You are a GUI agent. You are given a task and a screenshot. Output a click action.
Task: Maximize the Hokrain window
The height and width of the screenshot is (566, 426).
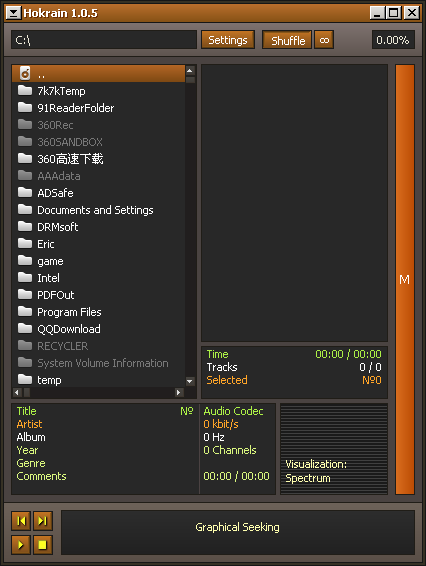(x=394, y=13)
